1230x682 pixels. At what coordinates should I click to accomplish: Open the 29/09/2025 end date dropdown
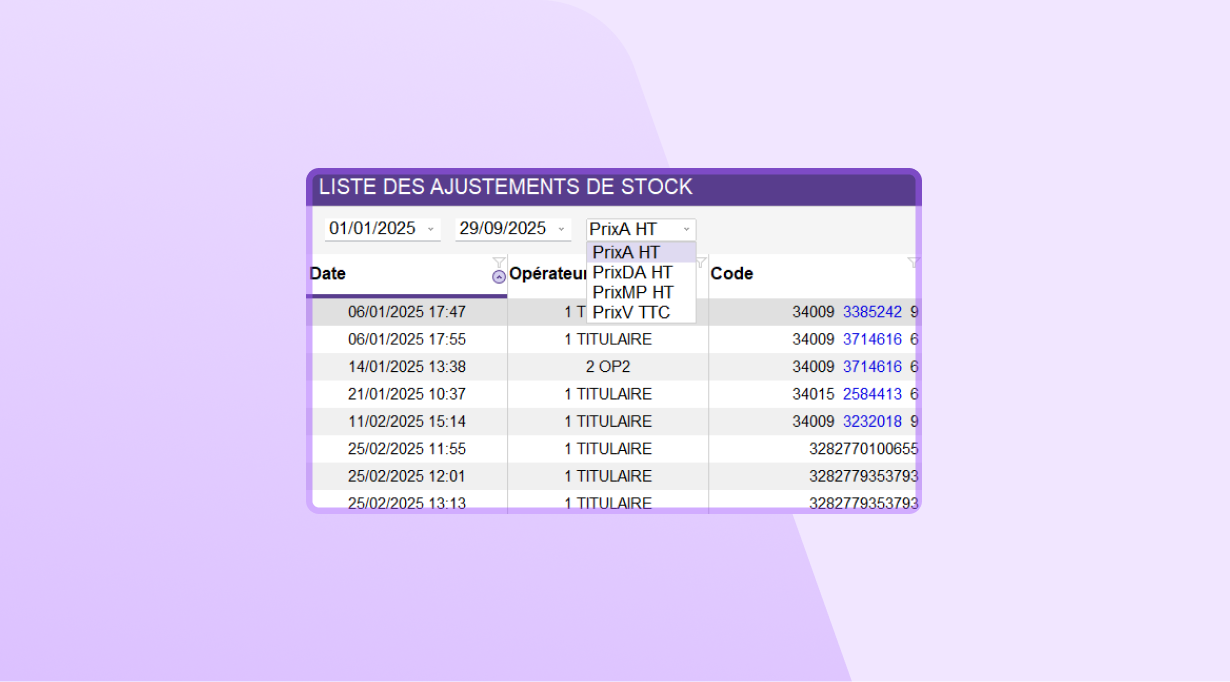(513, 229)
